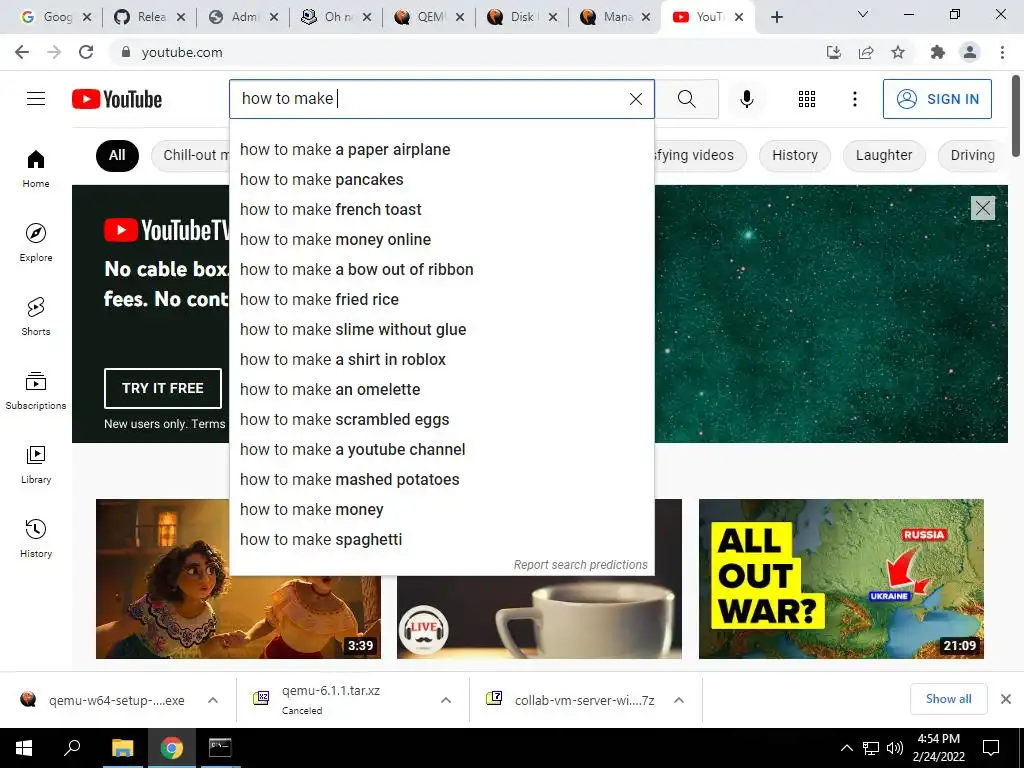Show hidden system tray icons
1024x768 pixels.
click(x=846, y=748)
